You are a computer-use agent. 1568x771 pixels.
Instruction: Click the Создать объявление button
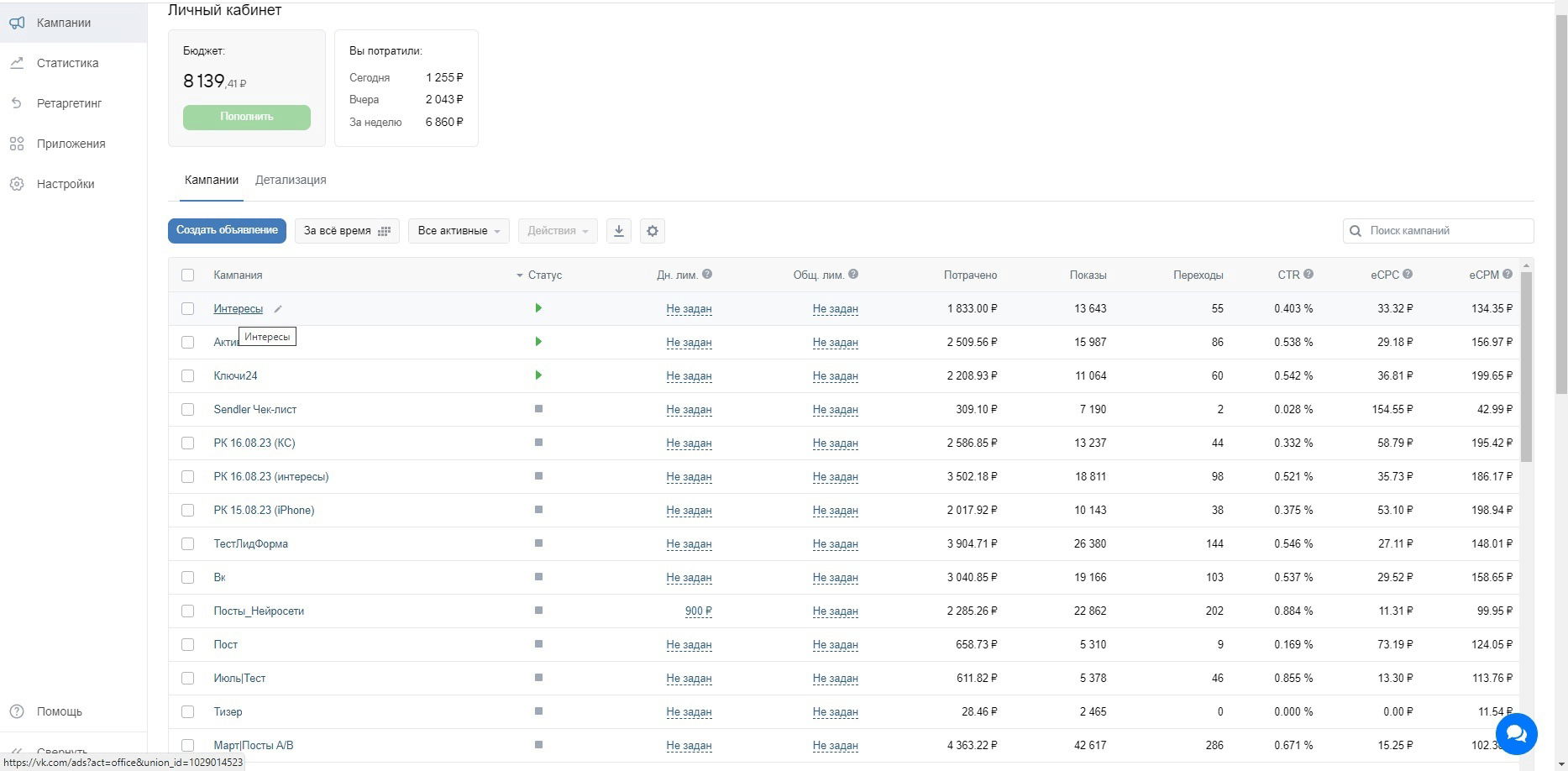click(x=227, y=230)
